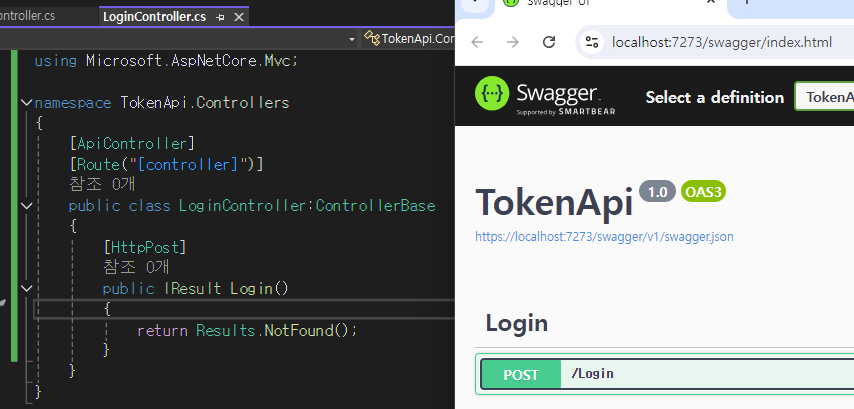The image size is (854, 409).
Task: Collapse the Login section heading
Action: [x=516, y=323]
